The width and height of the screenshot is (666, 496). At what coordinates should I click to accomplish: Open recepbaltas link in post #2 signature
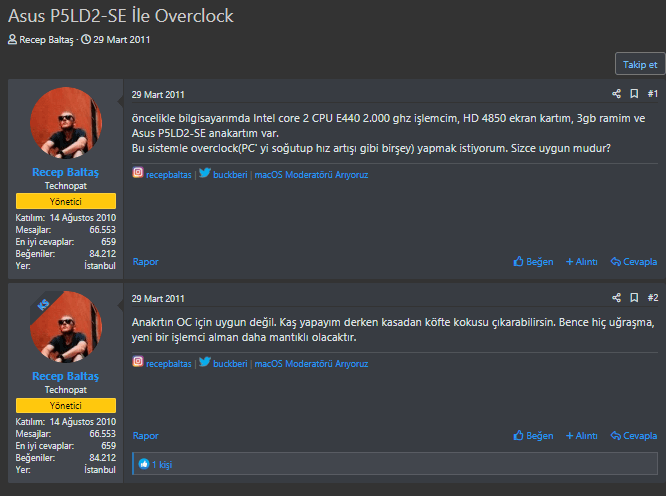click(x=169, y=364)
